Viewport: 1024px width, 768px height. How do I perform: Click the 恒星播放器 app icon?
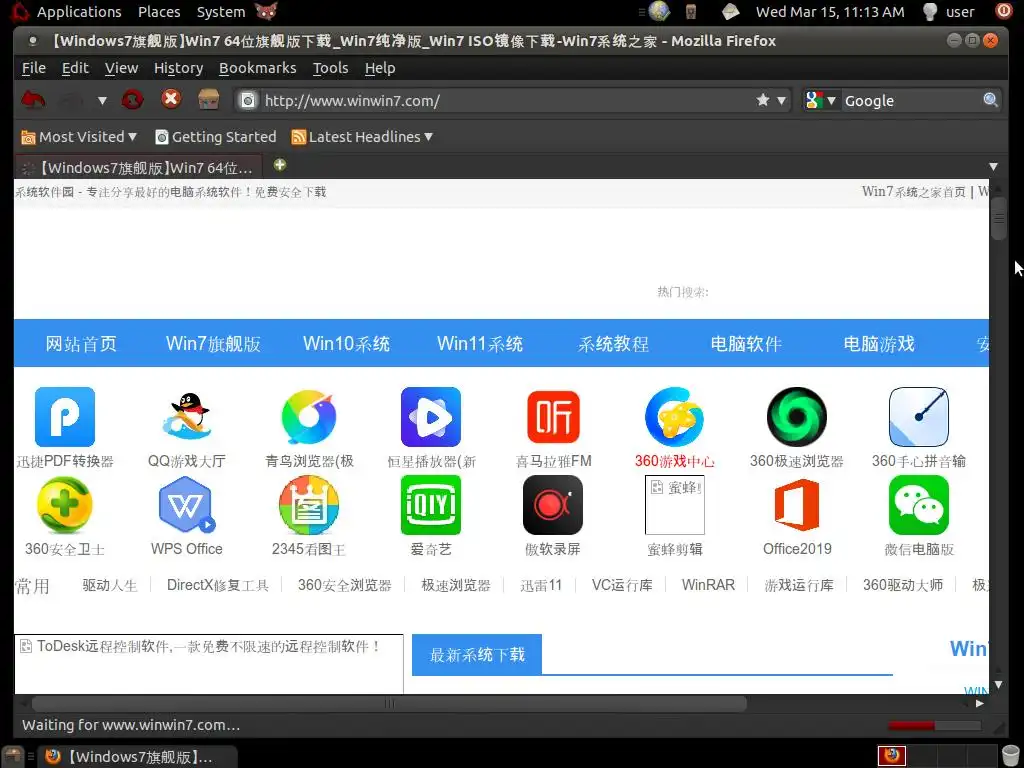pos(431,417)
